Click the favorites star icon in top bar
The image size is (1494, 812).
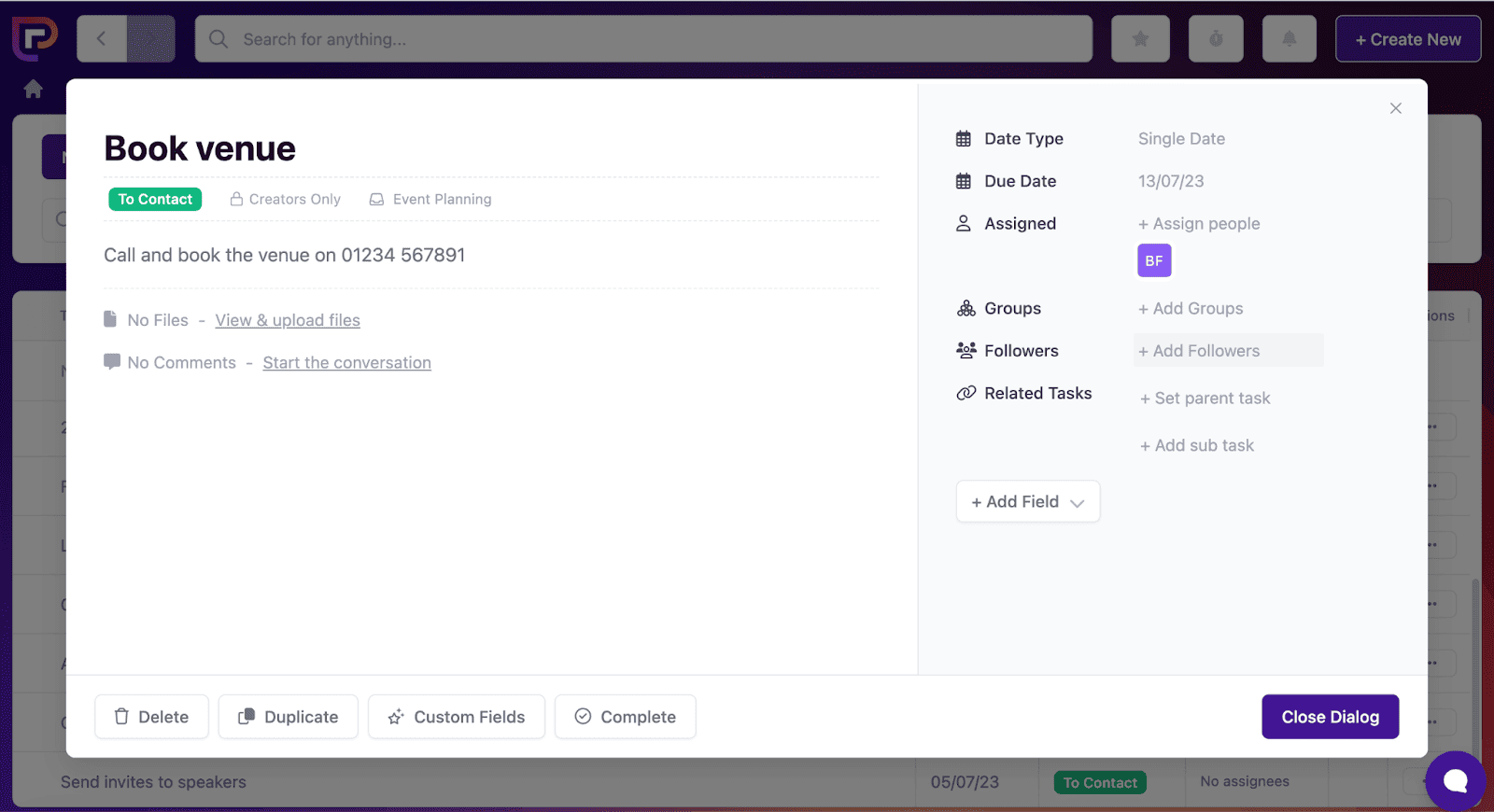(1139, 39)
